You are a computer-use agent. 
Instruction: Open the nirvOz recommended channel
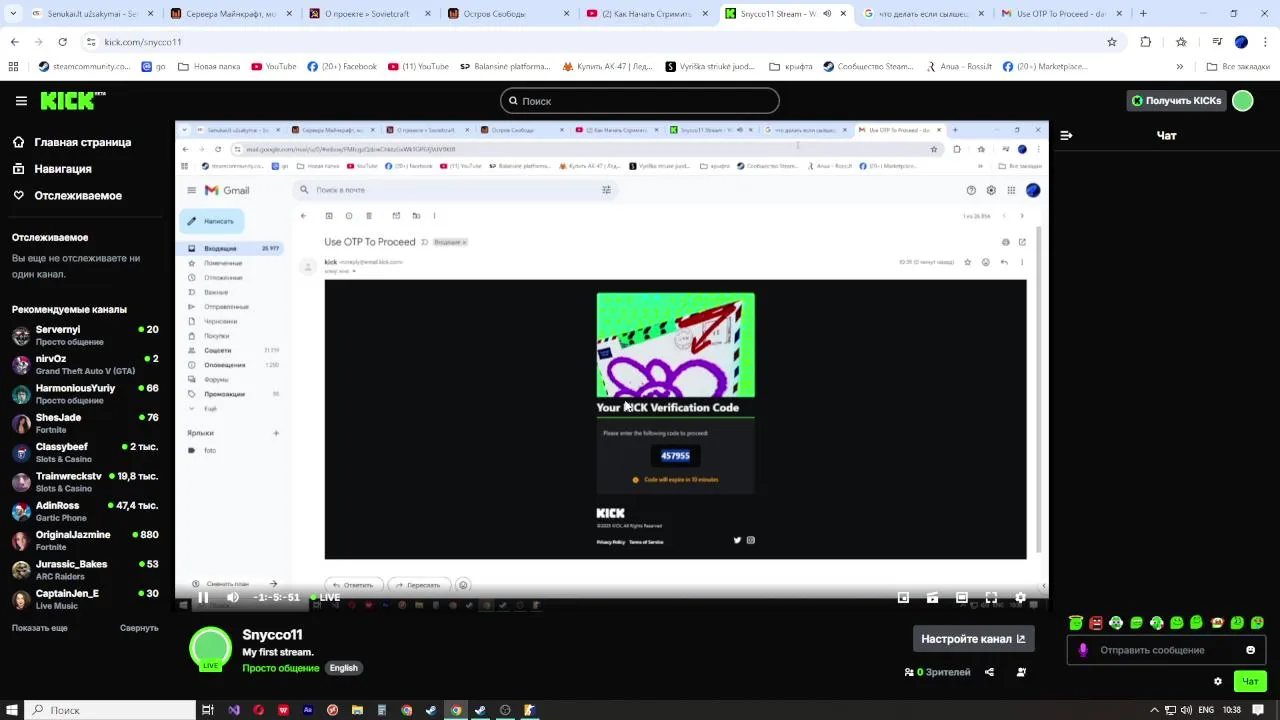click(85, 364)
